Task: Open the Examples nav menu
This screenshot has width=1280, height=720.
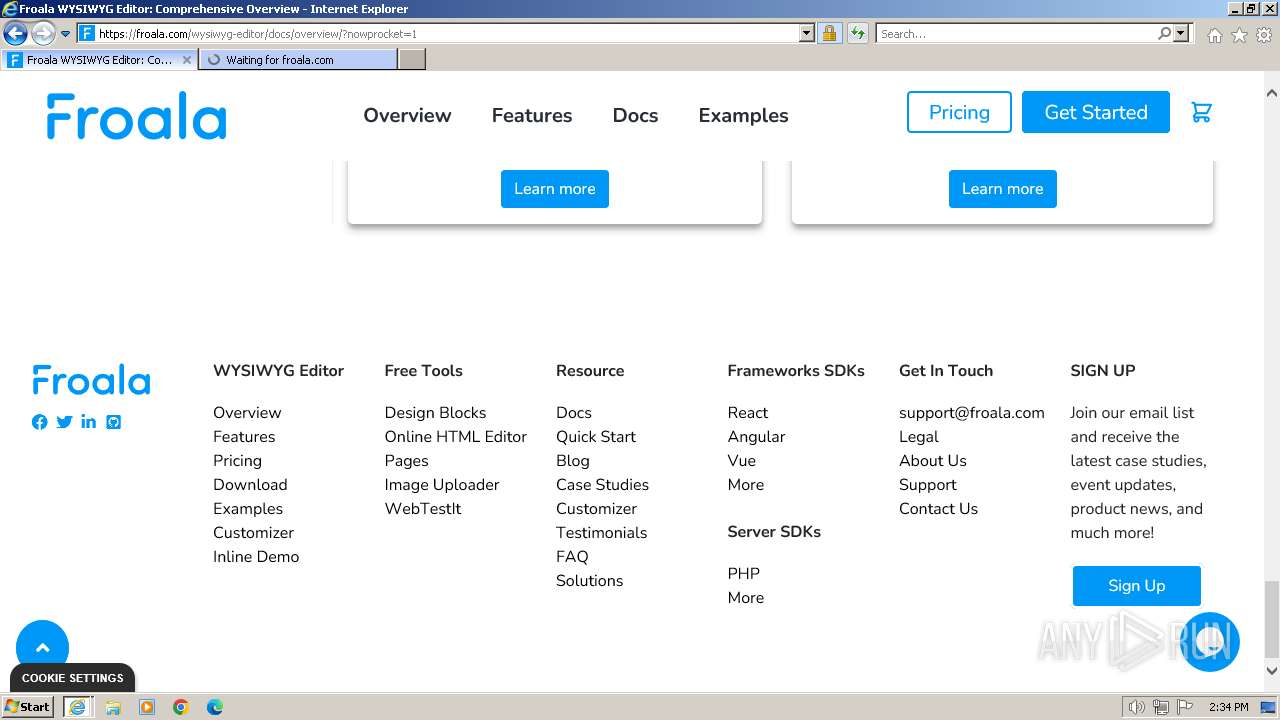Action: pyautogui.click(x=743, y=115)
